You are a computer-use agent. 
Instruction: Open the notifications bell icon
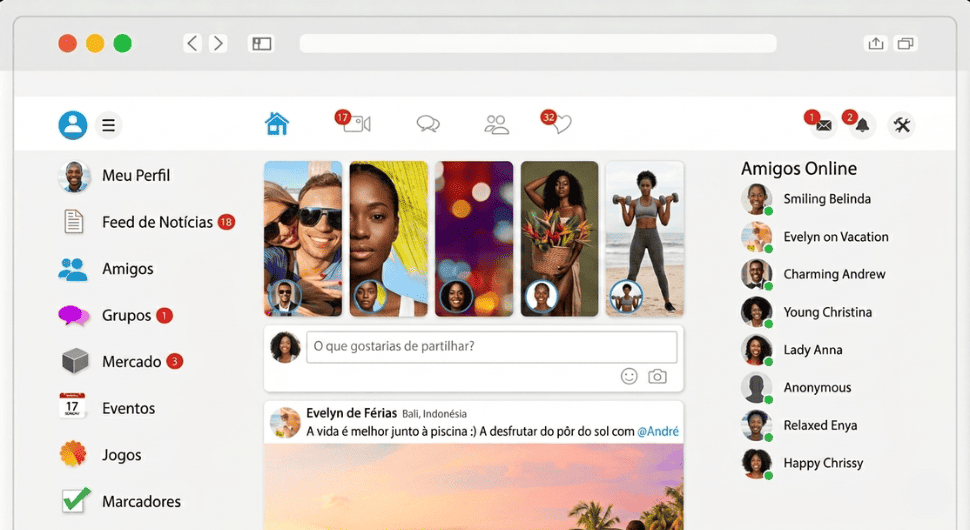pyautogui.click(x=861, y=124)
